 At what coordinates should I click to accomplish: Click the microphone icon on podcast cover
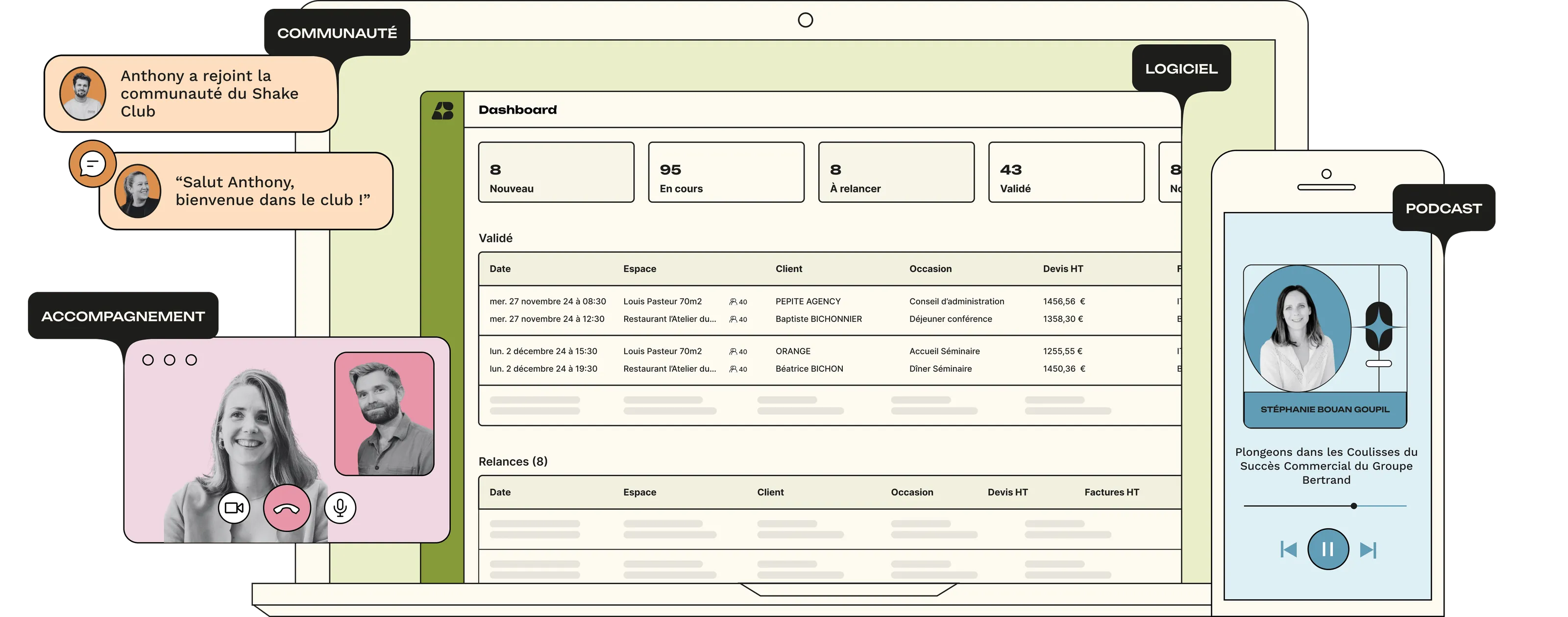pos(1379,328)
